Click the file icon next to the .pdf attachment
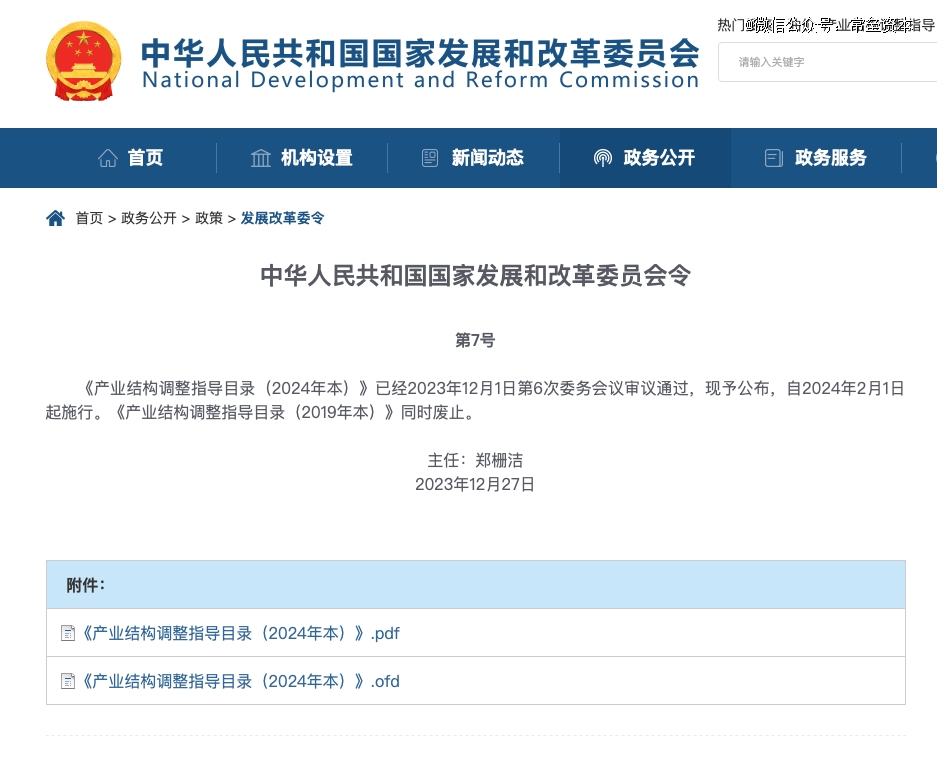The height and width of the screenshot is (762, 937). click(x=68, y=633)
